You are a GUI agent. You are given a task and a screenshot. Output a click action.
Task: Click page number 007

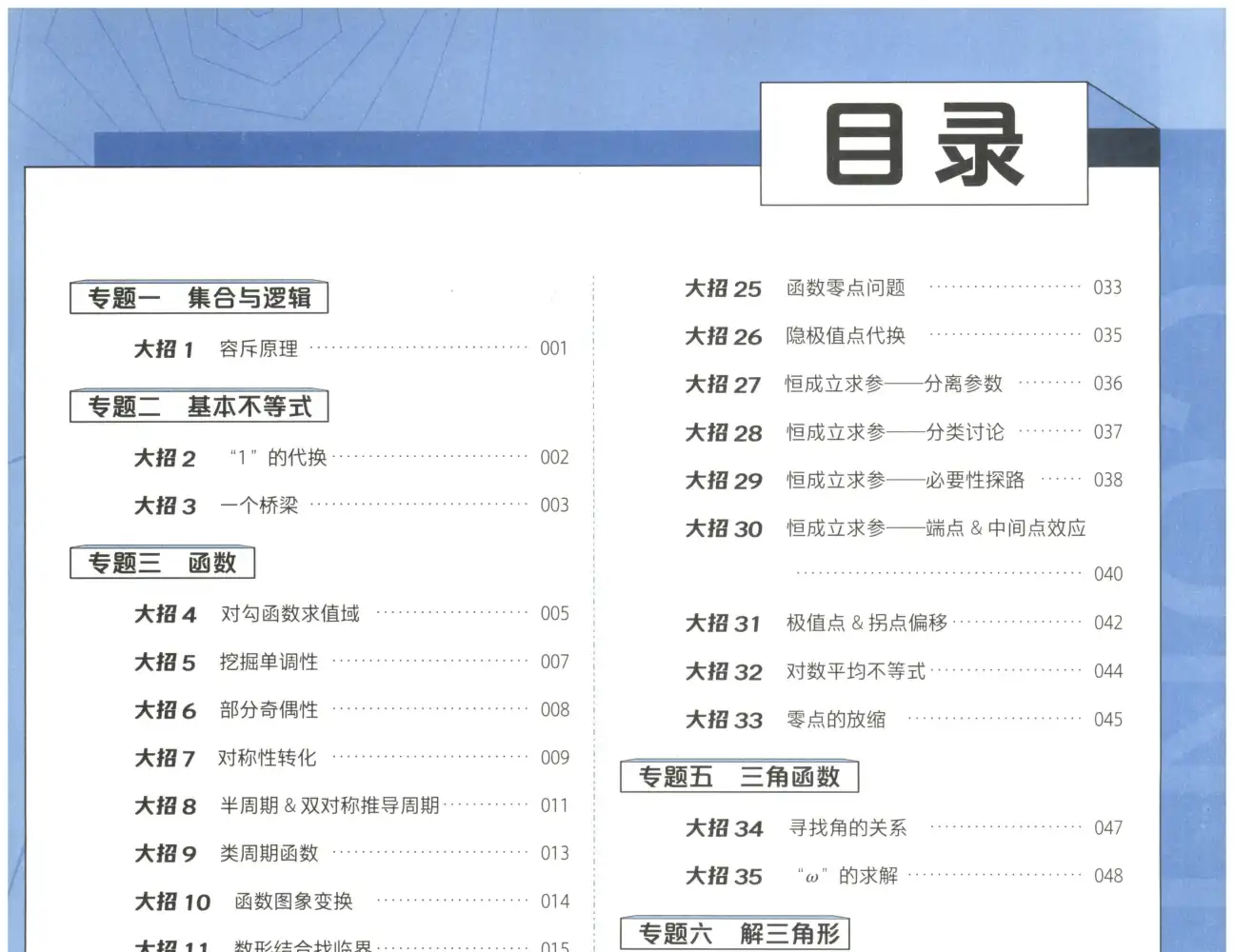click(554, 662)
